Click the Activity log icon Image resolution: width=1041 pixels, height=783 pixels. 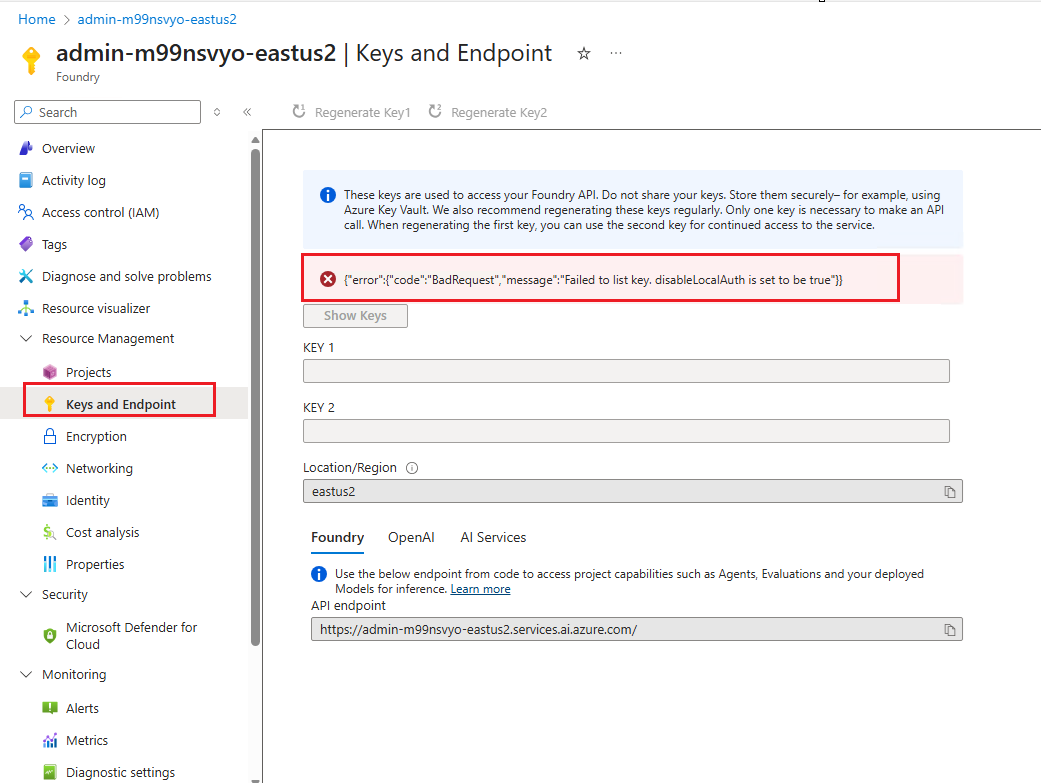(26, 180)
